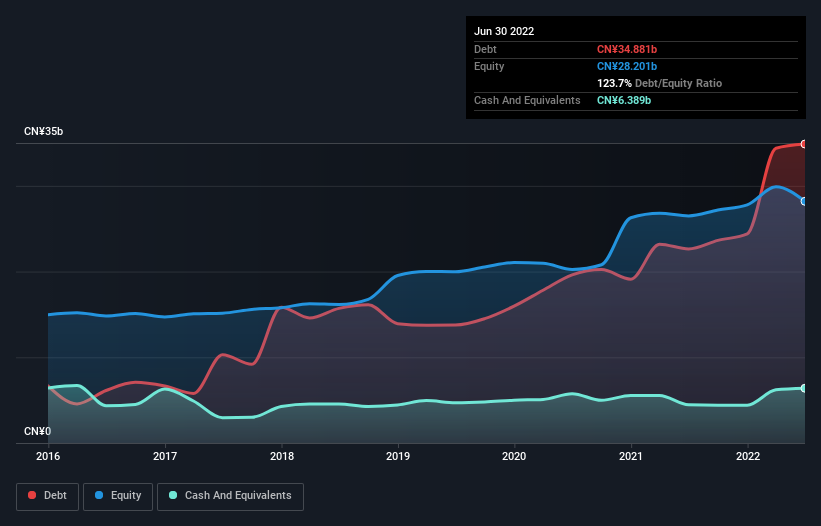821x526 pixels.
Task: Select the blue Equity endpoint marker
Action: pyautogui.click(x=804, y=202)
